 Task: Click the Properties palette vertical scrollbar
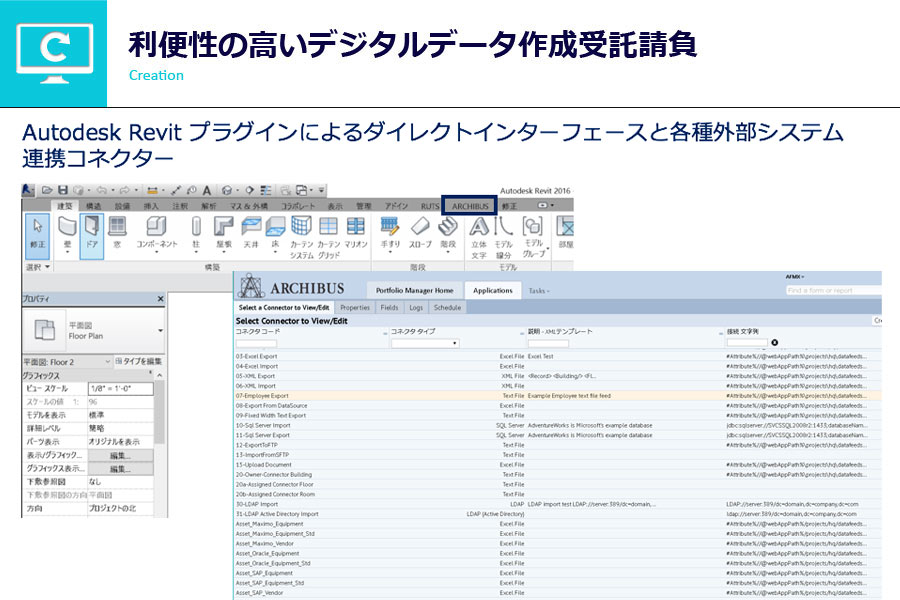point(160,411)
